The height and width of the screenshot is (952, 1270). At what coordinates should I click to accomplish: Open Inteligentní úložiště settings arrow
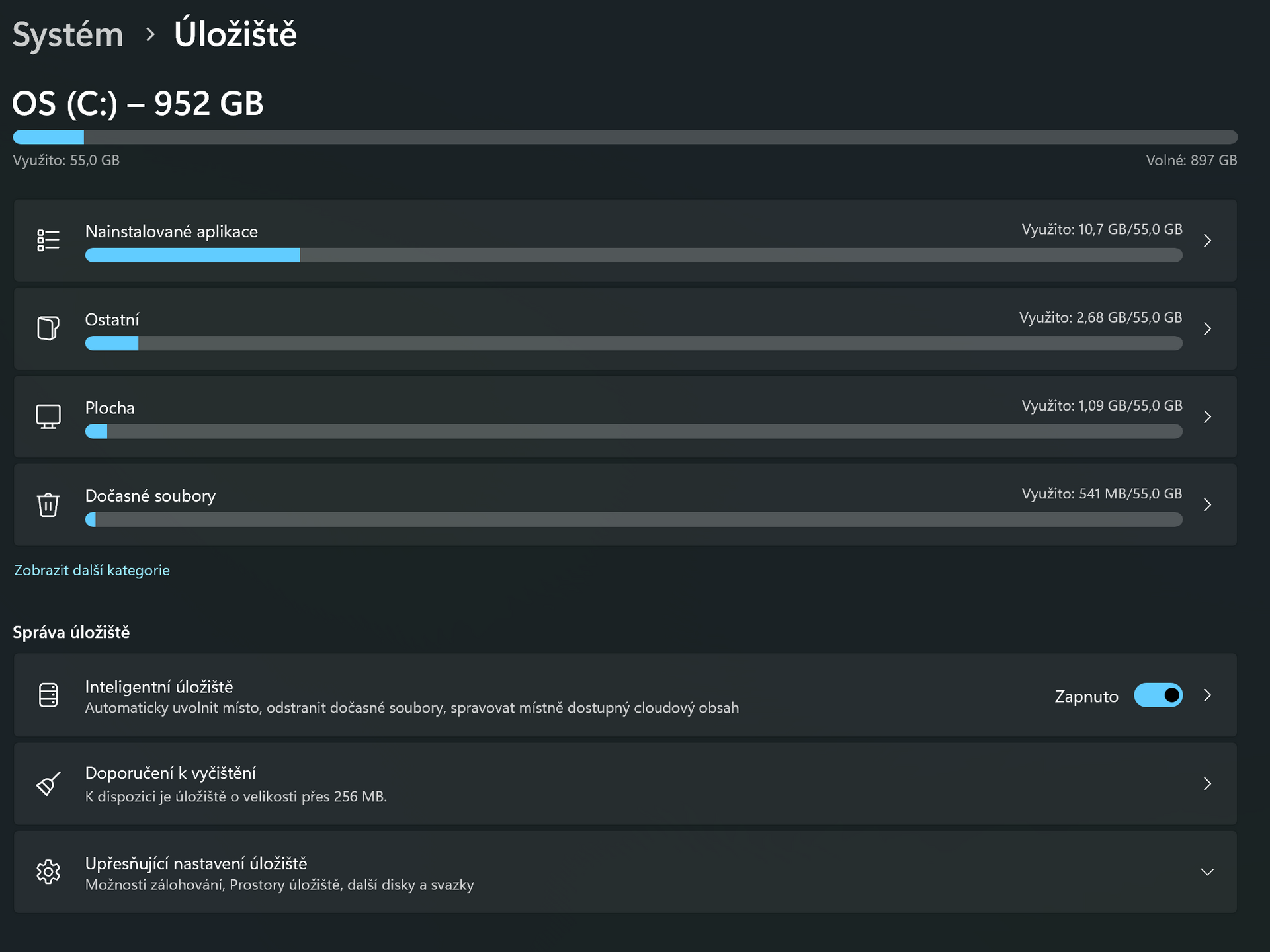click(x=1206, y=695)
